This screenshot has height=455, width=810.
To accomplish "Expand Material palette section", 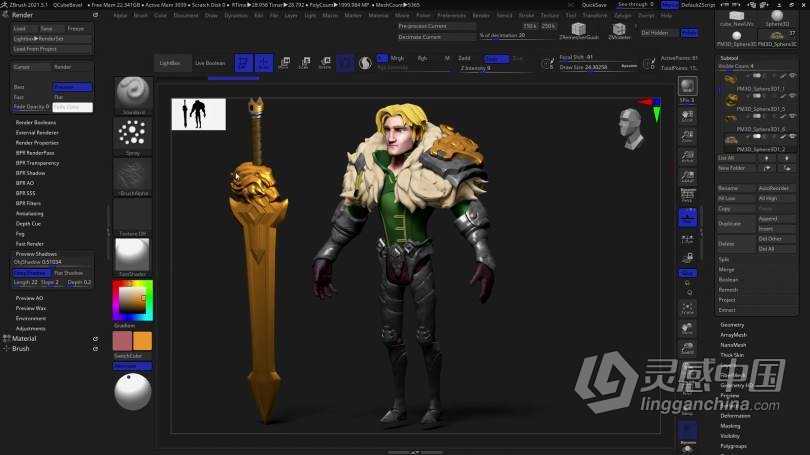I will click(x=24, y=339).
